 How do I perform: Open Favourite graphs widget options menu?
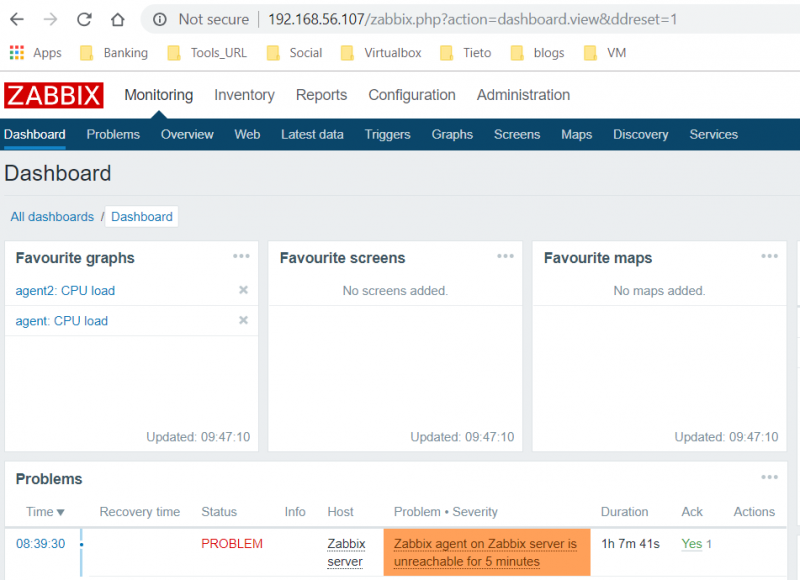[x=241, y=257]
